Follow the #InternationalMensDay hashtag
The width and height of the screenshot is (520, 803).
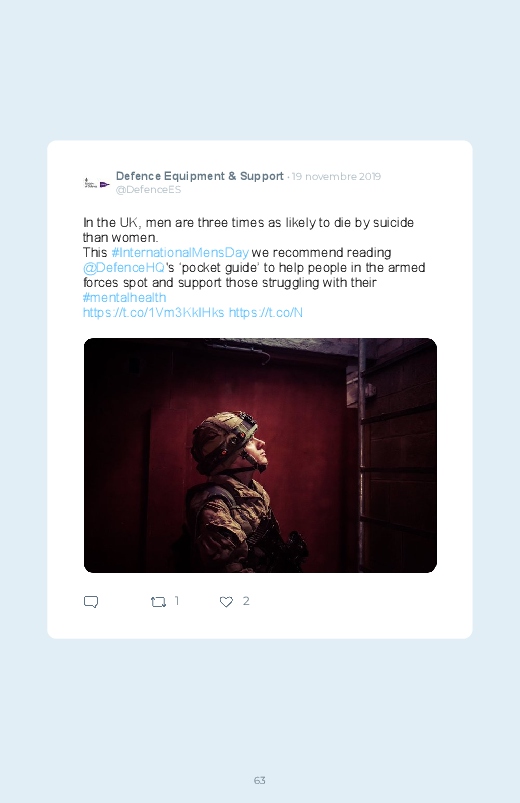click(180, 252)
